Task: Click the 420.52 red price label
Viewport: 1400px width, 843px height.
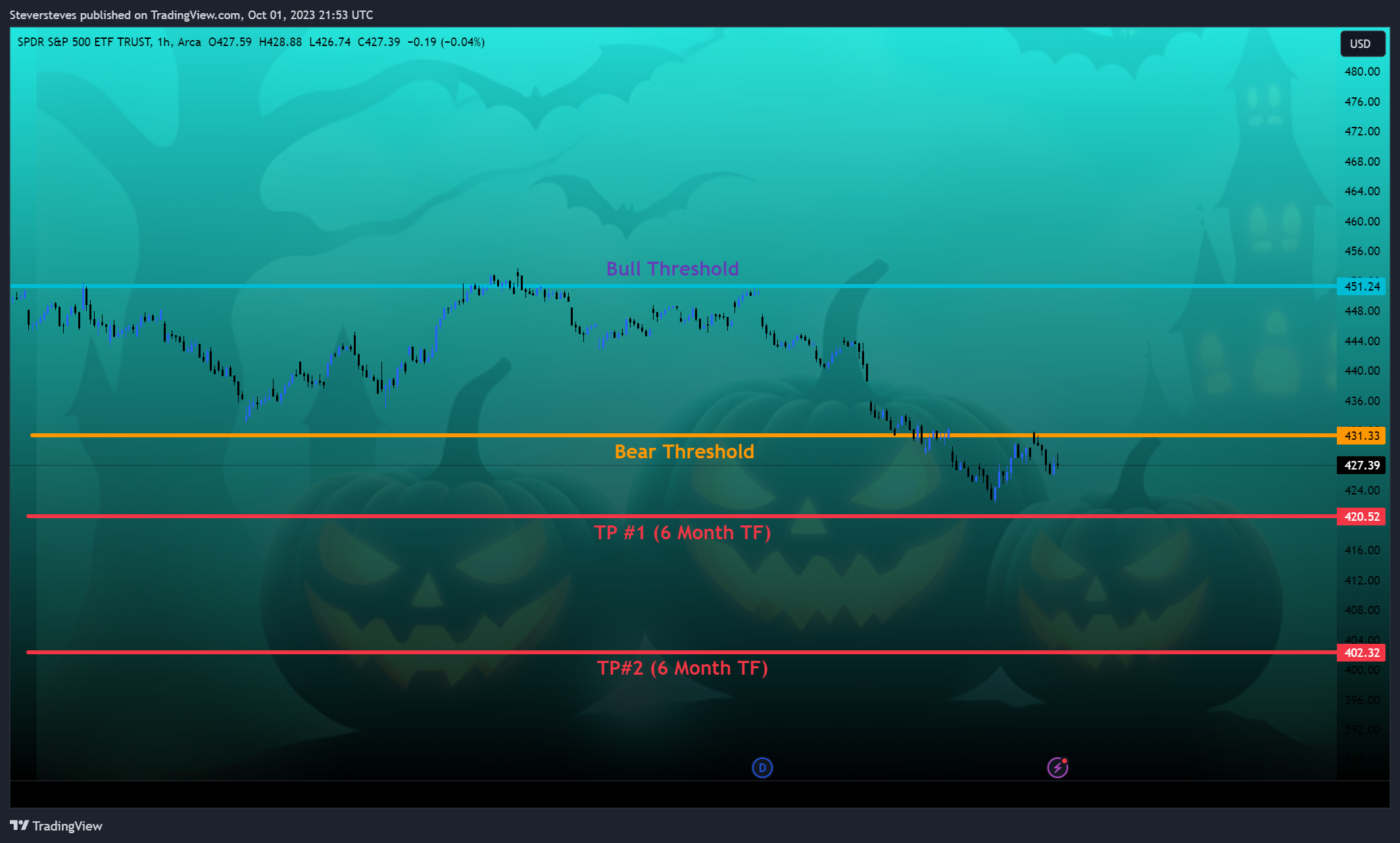Action: coord(1362,517)
